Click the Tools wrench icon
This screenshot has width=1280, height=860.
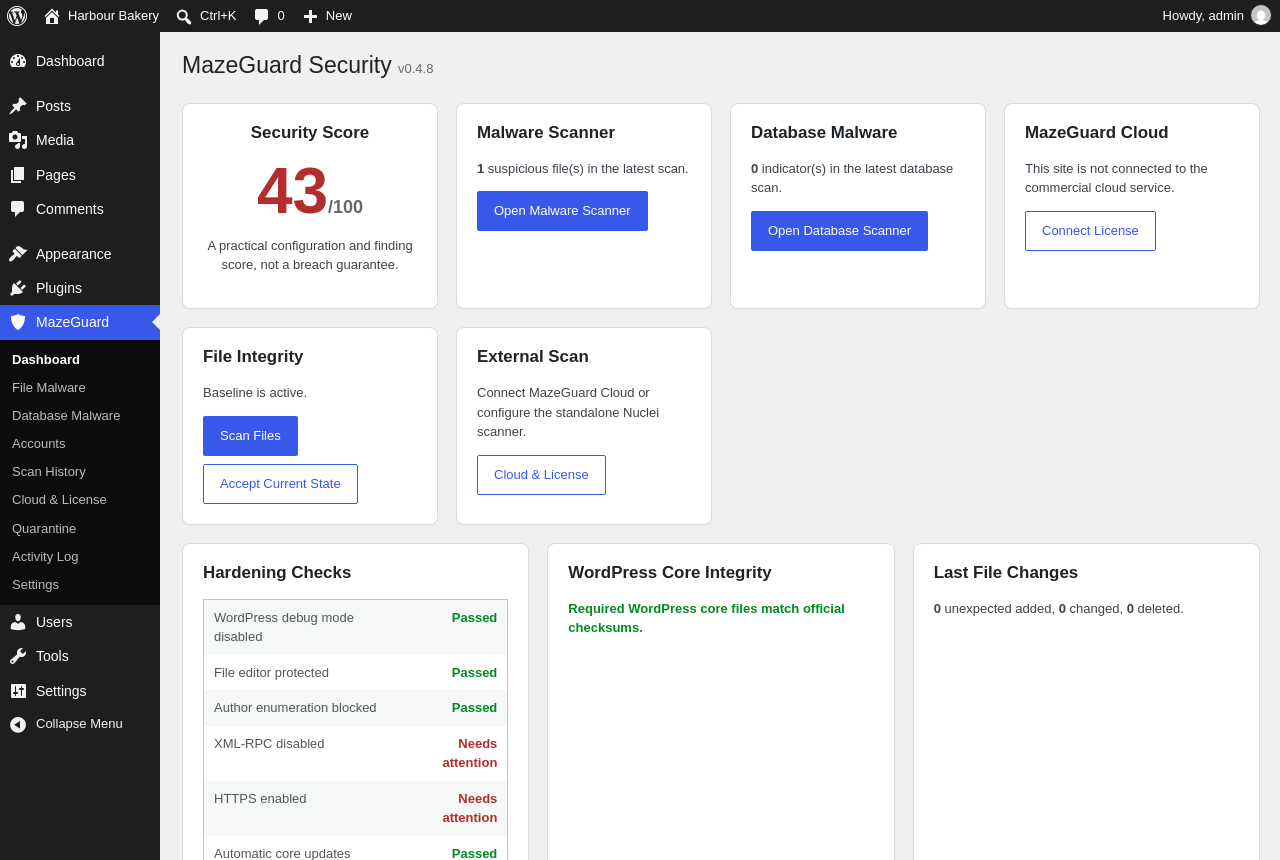click(x=18, y=656)
